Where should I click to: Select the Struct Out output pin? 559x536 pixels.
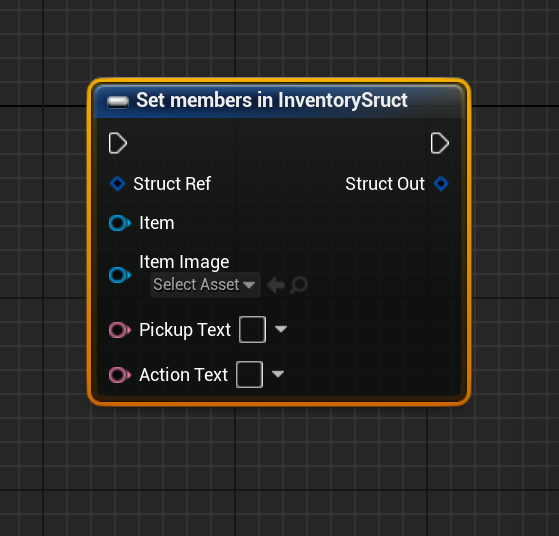441,184
